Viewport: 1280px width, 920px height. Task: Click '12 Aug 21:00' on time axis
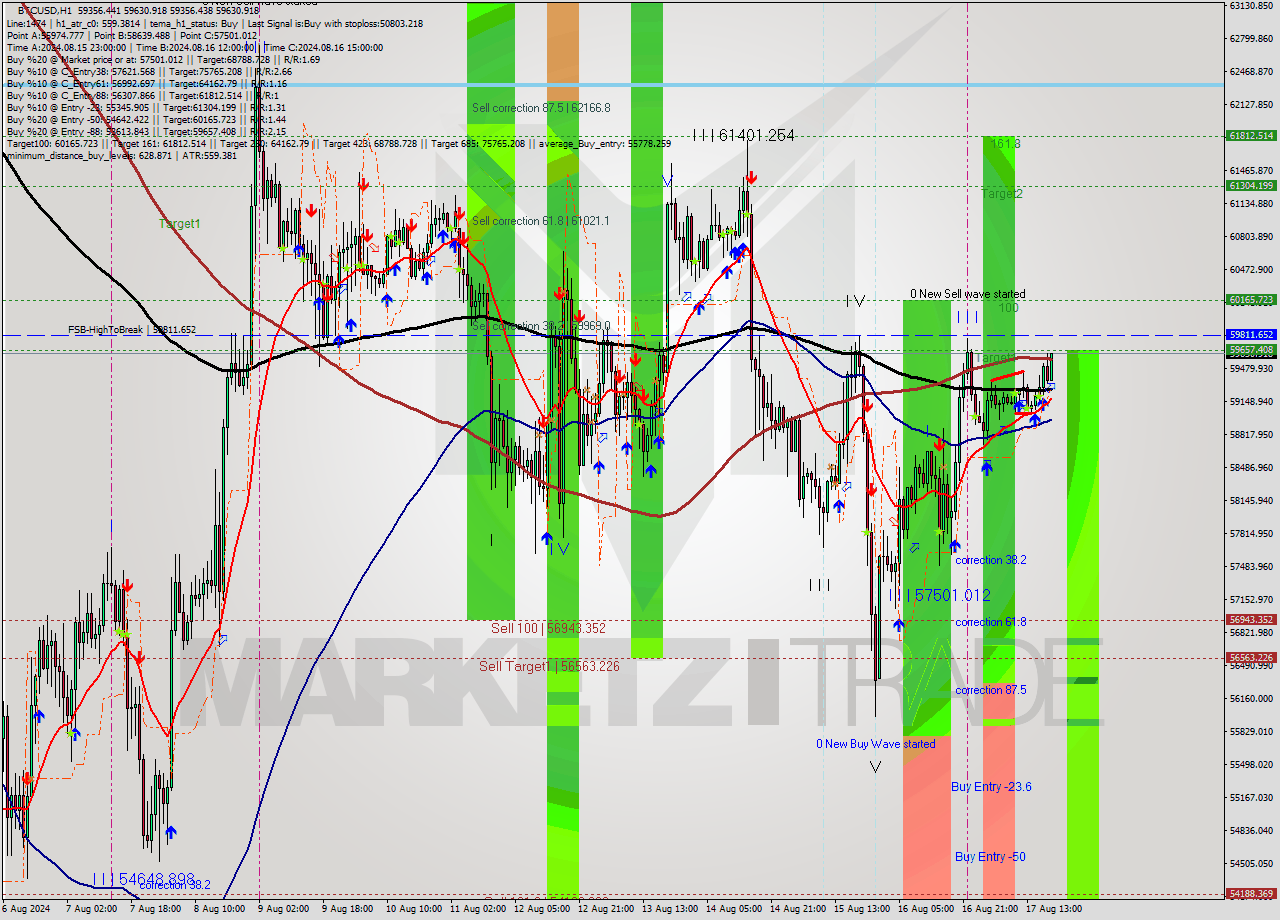pyautogui.click(x=606, y=909)
